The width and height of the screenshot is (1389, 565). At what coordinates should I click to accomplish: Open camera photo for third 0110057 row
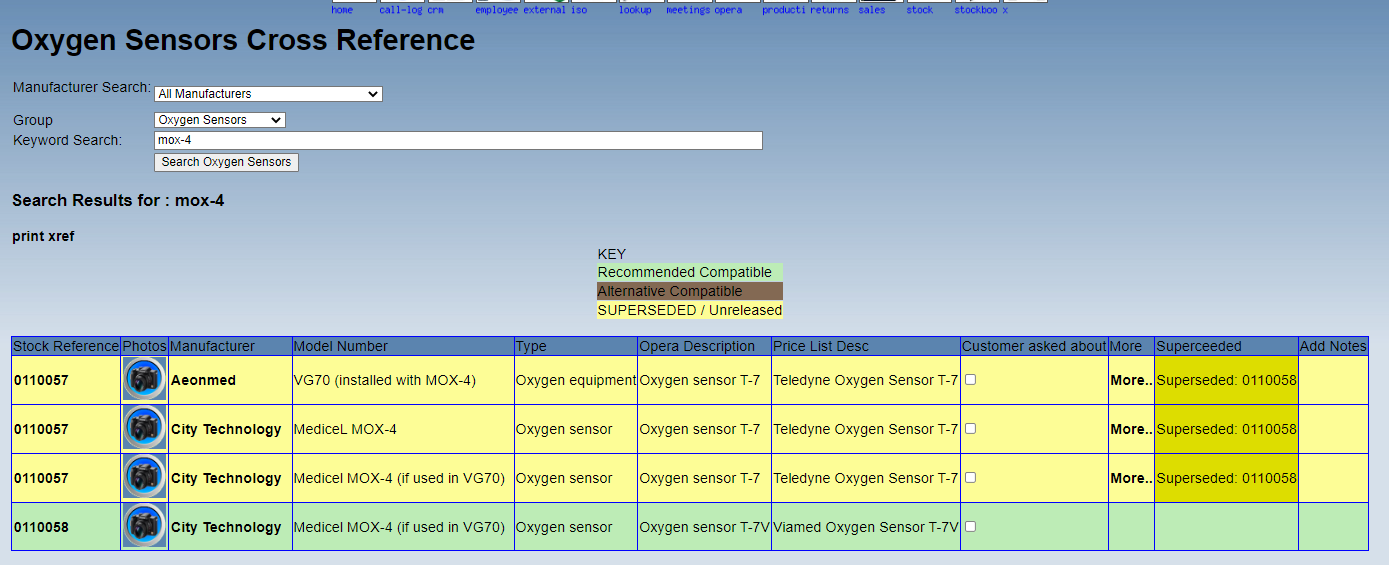point(144,478)
